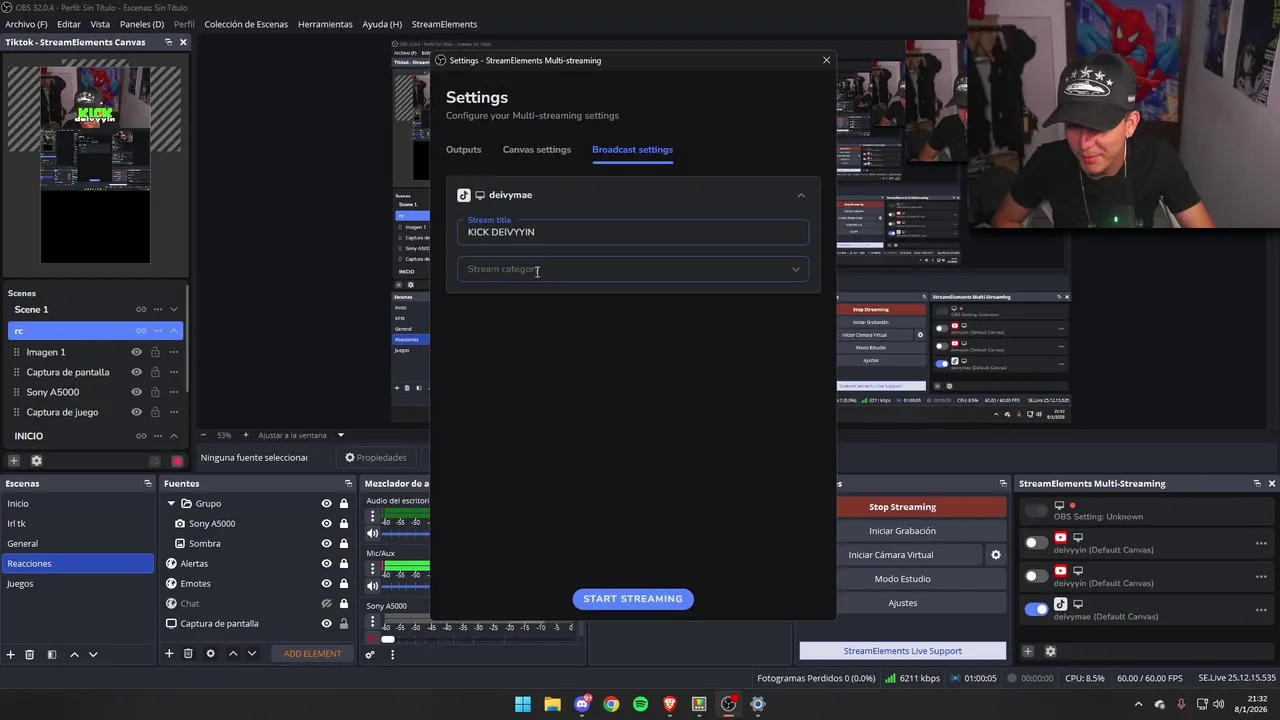Viewport: 1280px width, 720px height.
Task: Open Virtual Camera settings gear
Action: pyautogui.click(x=995, y=555)
